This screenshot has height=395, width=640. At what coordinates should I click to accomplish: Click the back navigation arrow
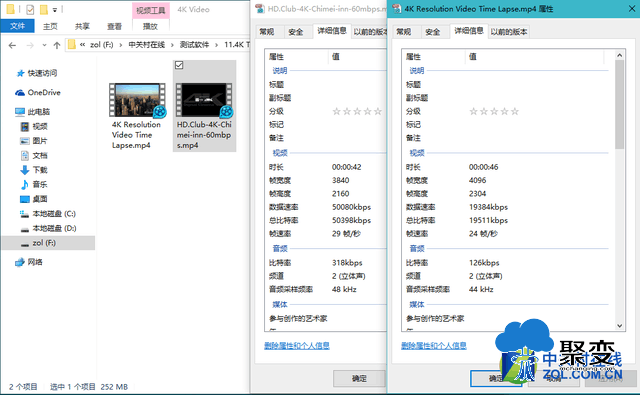(12, 45)
